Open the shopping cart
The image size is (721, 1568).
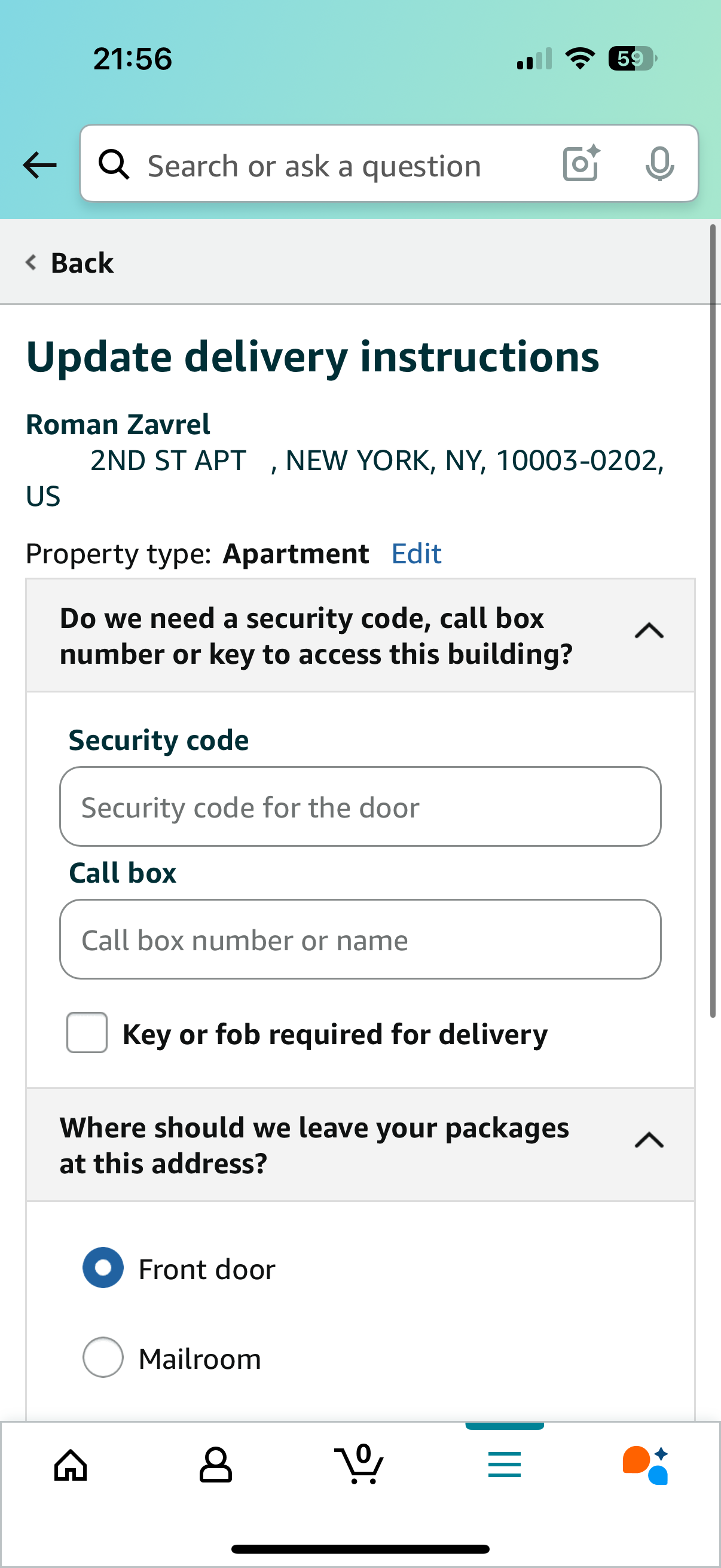[359, 1464]
